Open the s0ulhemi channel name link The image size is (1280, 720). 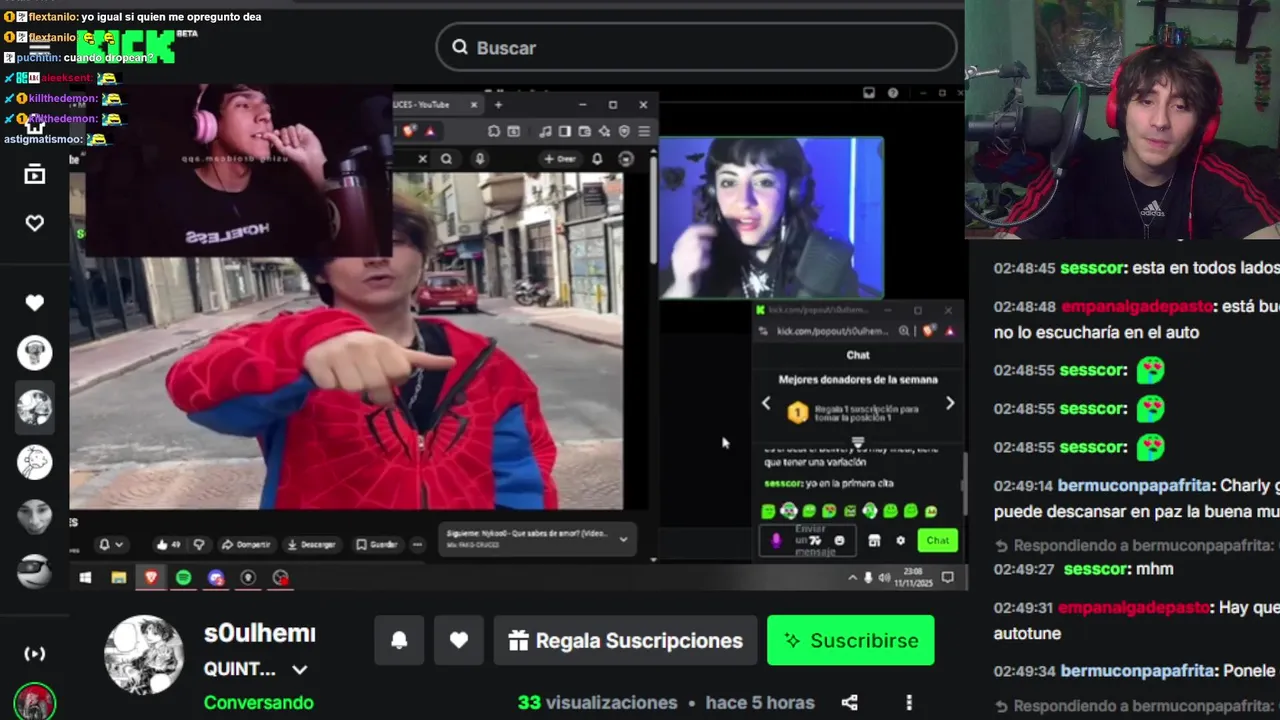[x=260, y=633]
